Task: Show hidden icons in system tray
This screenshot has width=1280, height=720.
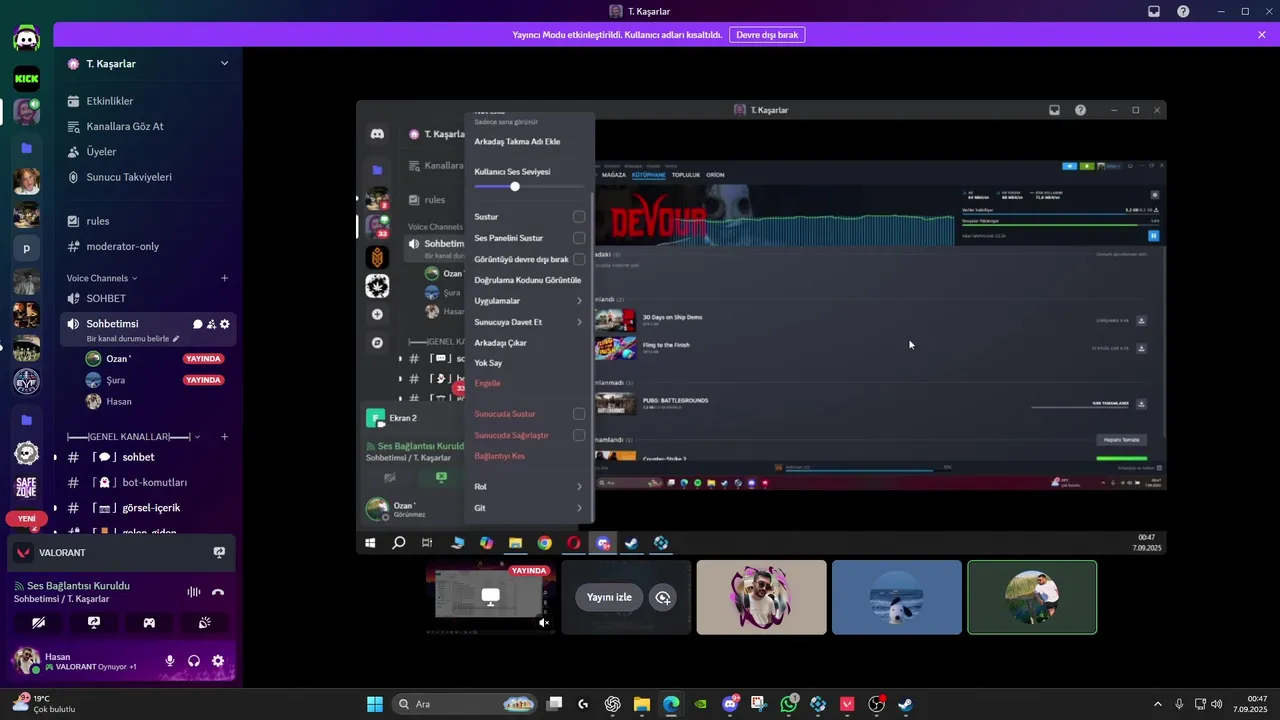Action: 1158,704
